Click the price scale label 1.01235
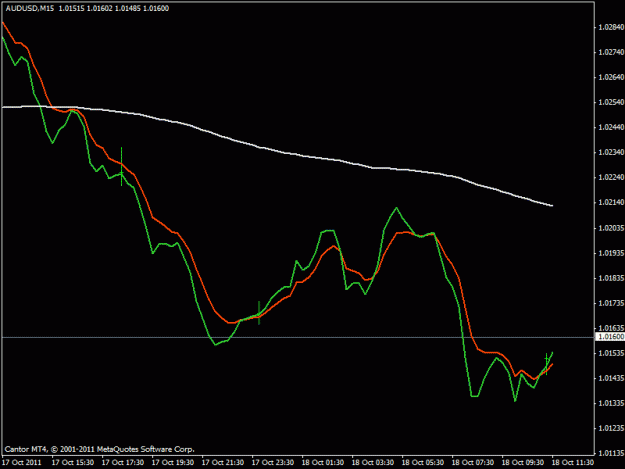Screen dimensions: 625x469 pyautogui.click(x=611, y=428)
